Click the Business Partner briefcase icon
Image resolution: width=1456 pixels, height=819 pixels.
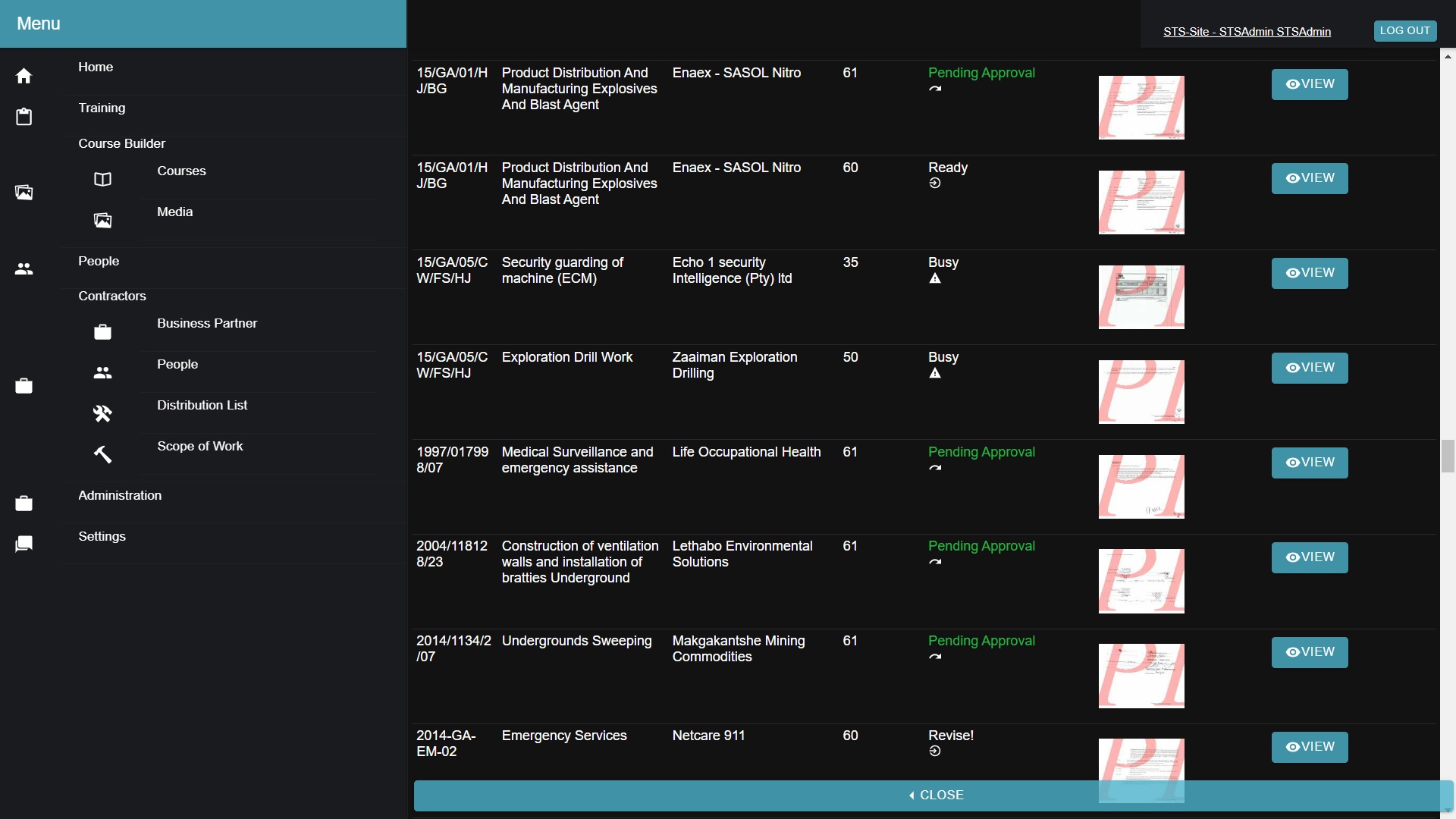coord(102,332)
